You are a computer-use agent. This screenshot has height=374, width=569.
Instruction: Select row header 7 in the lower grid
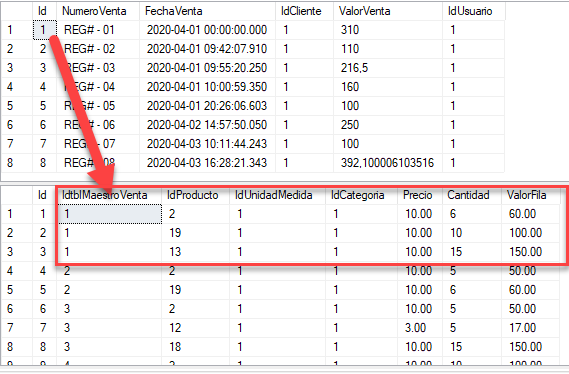(x=17, y=328)
